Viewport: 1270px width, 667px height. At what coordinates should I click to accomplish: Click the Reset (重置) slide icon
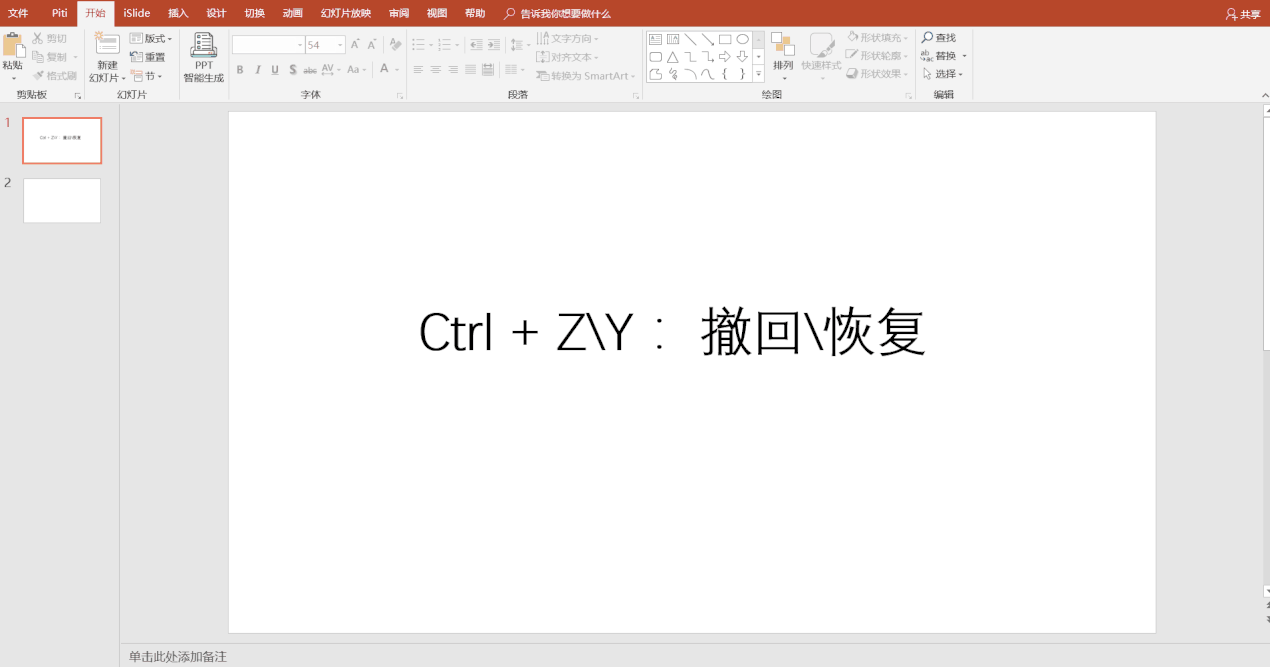click(x=148, y=56)
